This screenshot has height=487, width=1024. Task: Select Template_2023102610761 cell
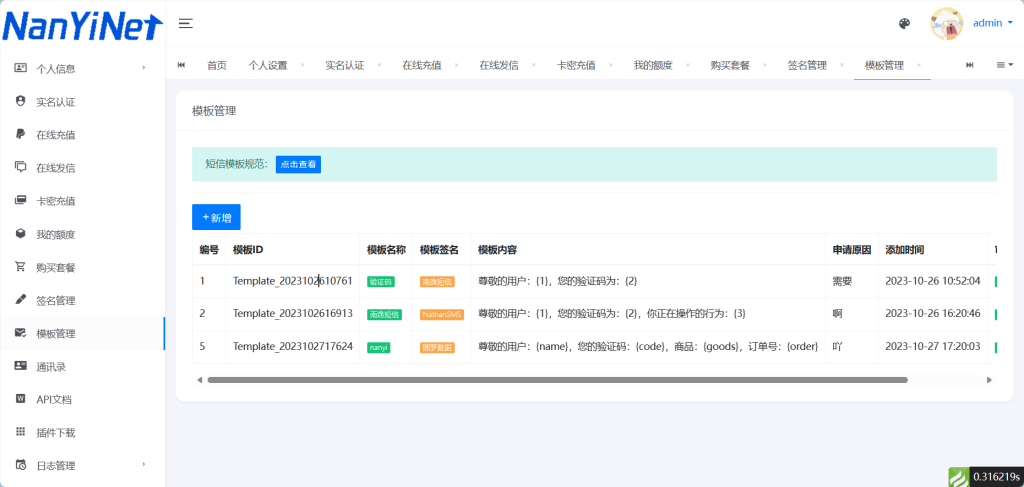coord(293,281)
